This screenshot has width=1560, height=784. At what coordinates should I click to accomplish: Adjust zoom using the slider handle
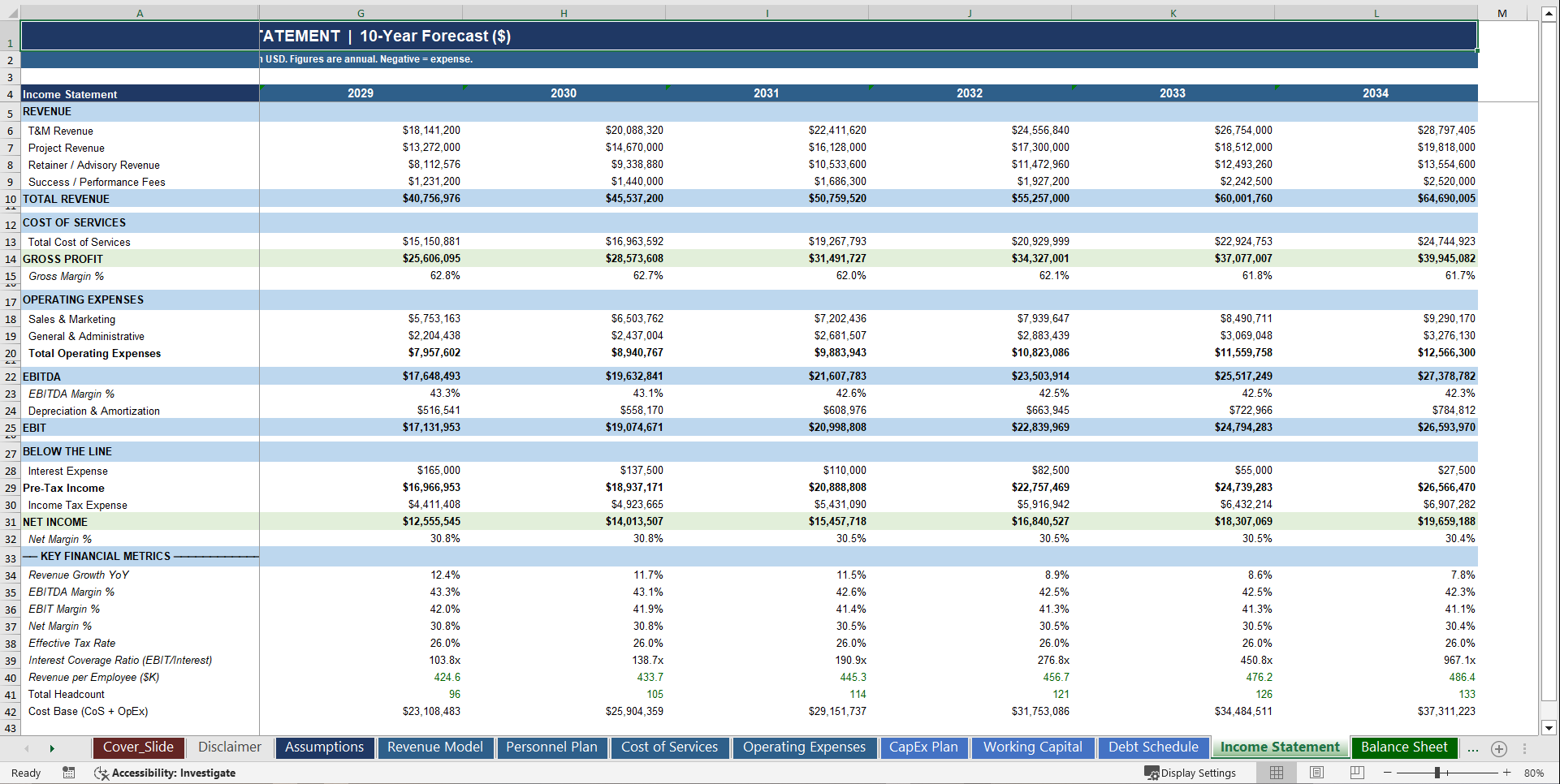point(1437,772)
